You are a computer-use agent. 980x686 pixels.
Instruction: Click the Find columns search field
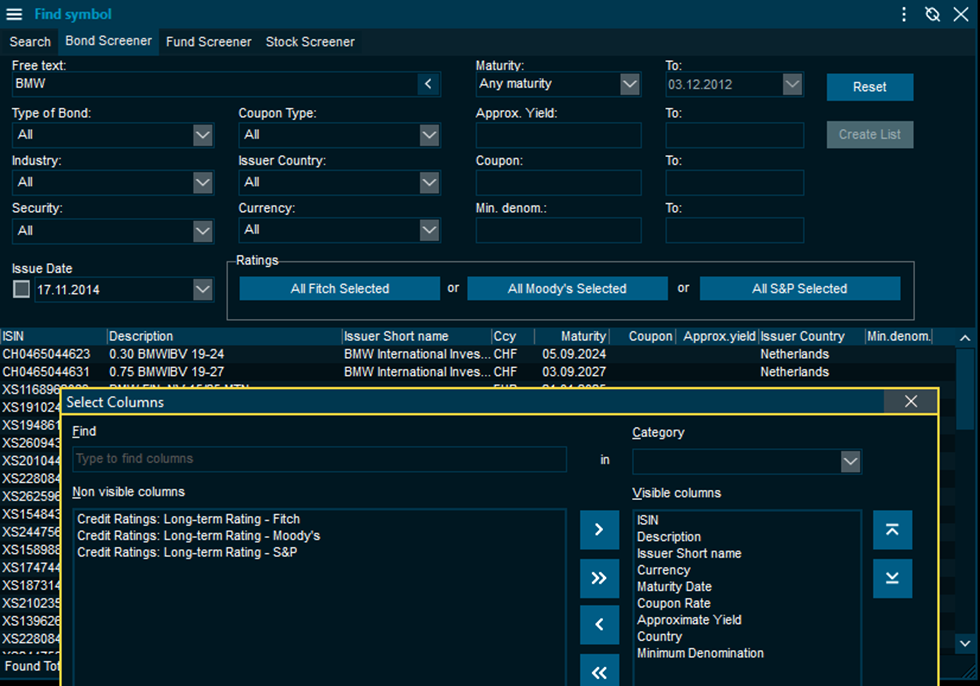tap(319, 459)
